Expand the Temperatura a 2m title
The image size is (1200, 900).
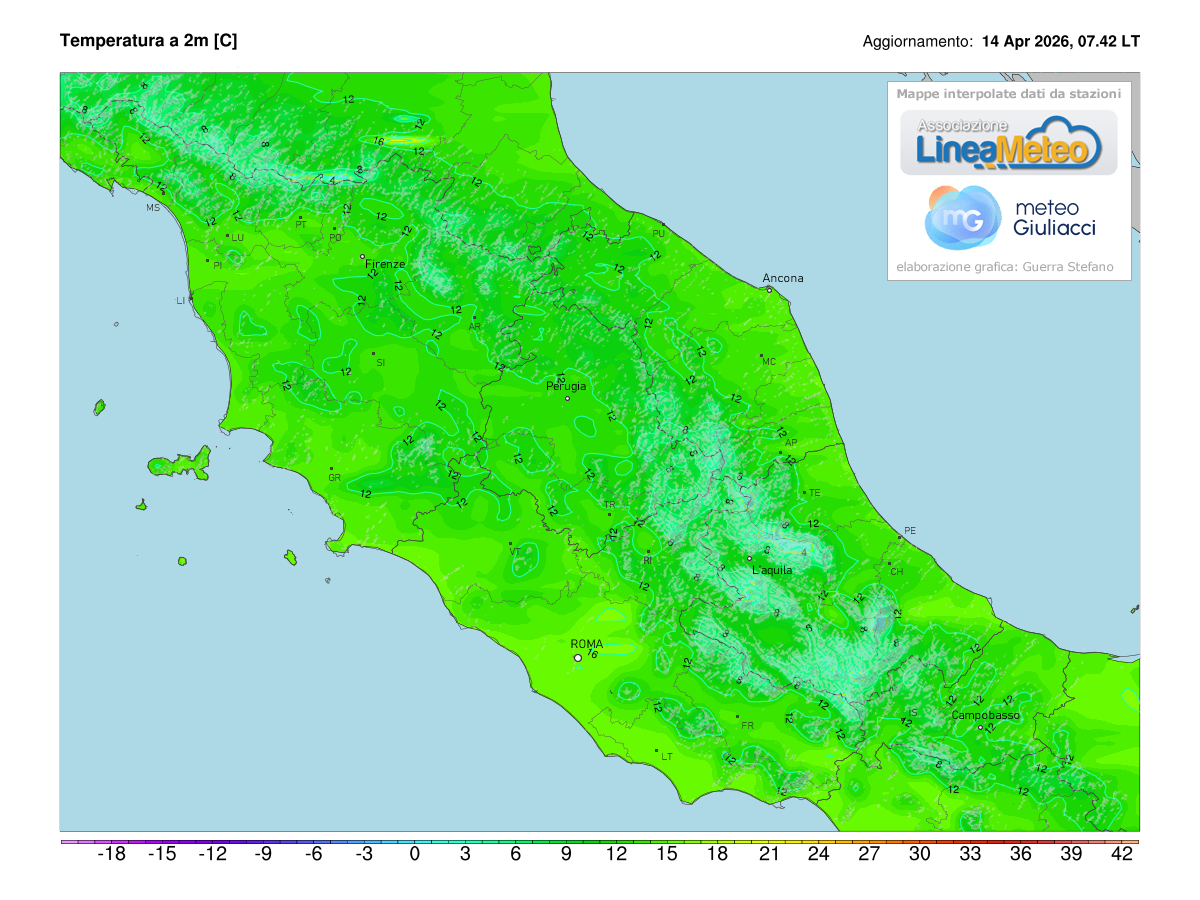[150, 42]
